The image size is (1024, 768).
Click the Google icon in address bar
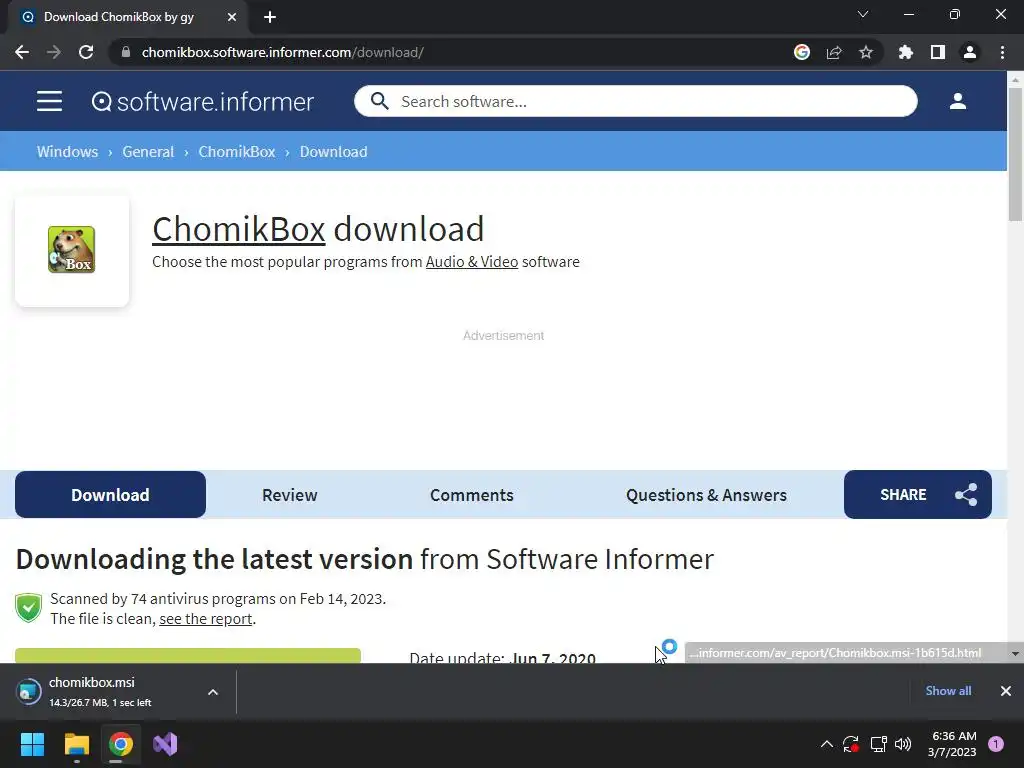802,52
